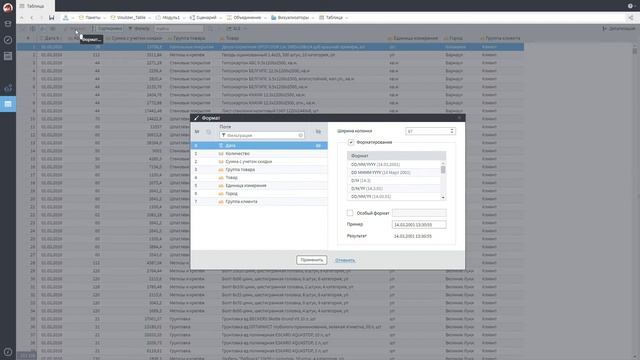Click the Применить button

pos(311,260)
